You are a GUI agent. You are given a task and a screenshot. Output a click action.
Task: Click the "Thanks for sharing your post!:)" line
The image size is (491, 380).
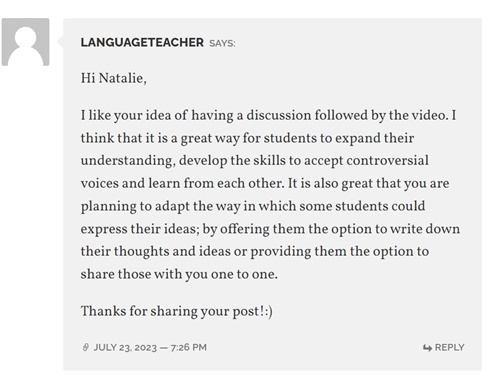(x=177, y=311)
